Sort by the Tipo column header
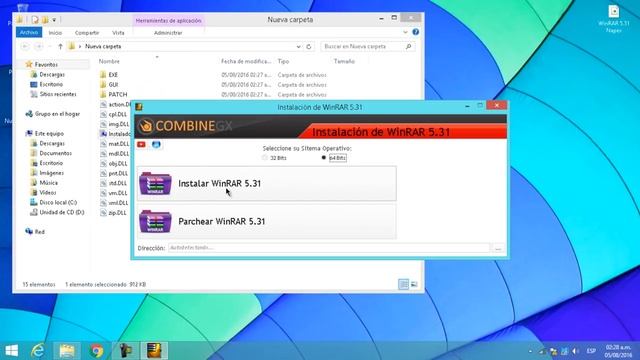 283,61
